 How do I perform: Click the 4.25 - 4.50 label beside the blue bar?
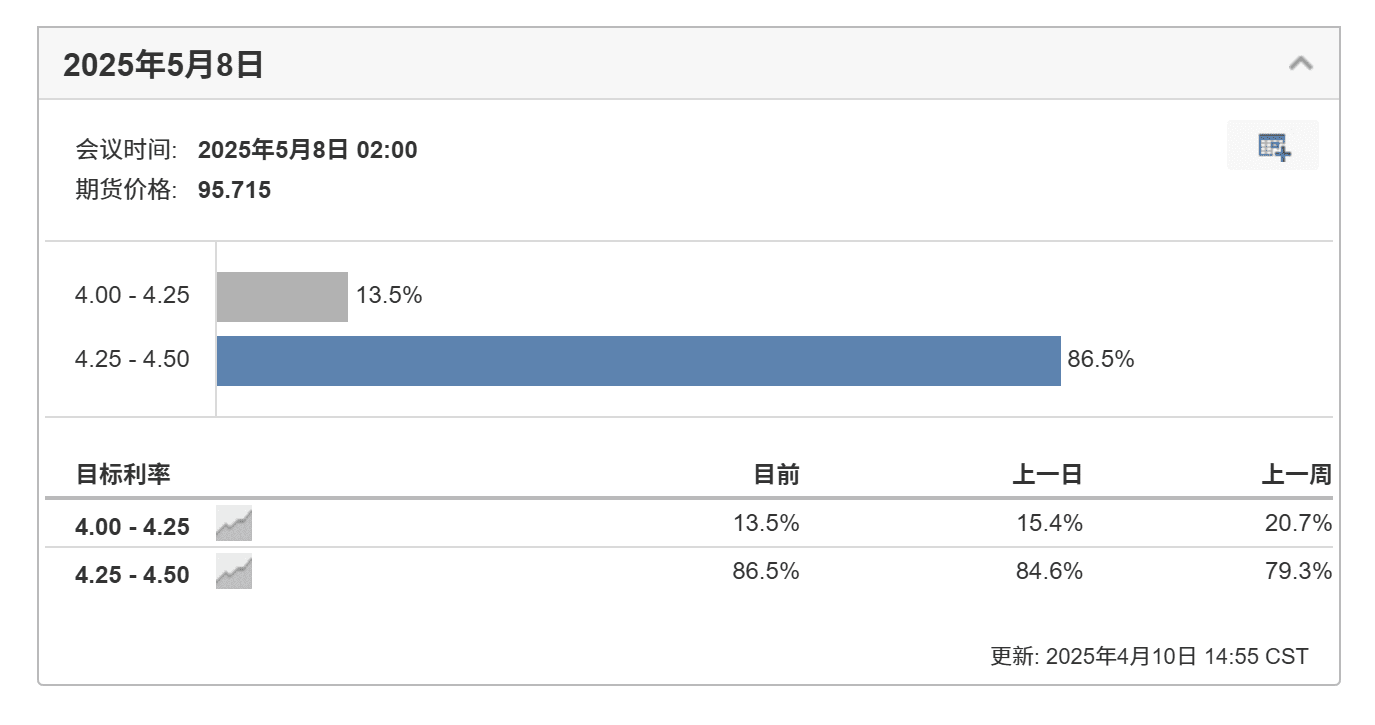tap(132, 360)
